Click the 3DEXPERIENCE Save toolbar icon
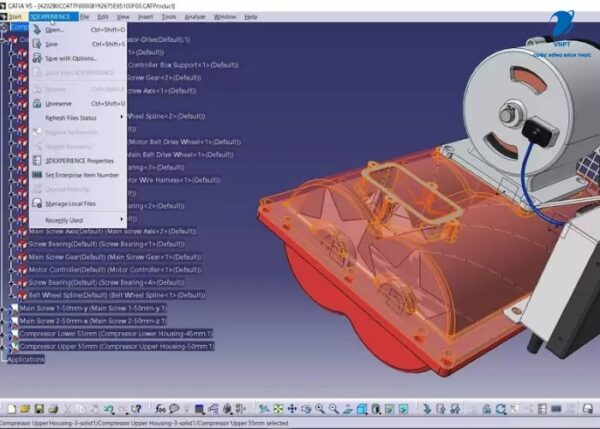Image resolution: width=600 pixels, height=429 pixels. (441, 409)
